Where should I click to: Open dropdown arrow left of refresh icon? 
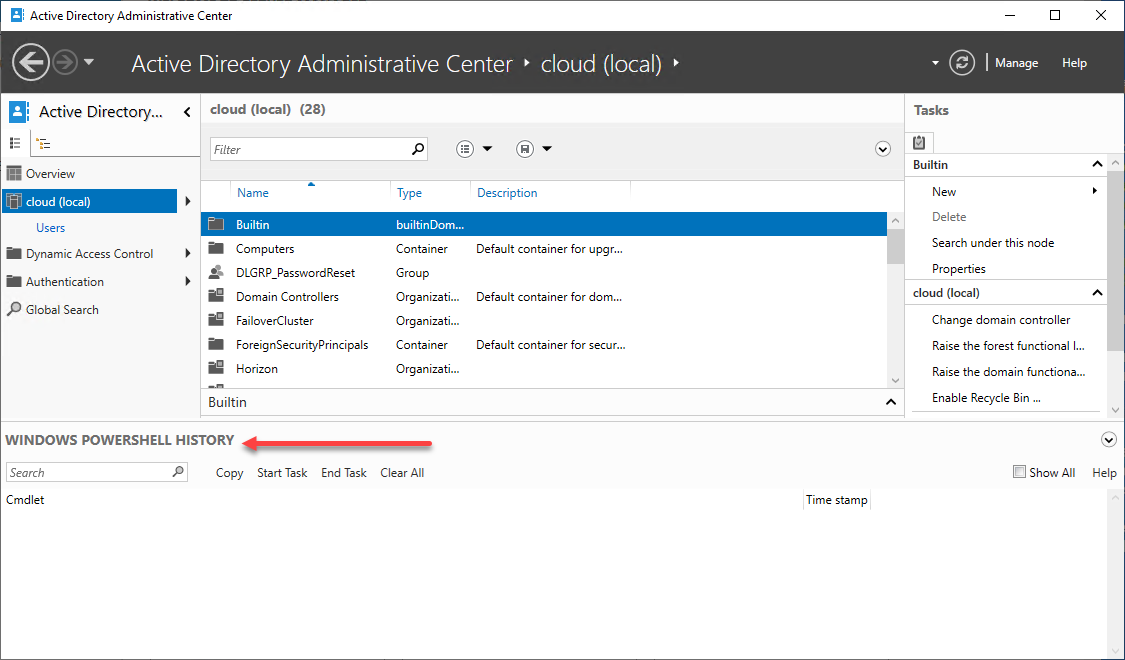tap(935, 63)
